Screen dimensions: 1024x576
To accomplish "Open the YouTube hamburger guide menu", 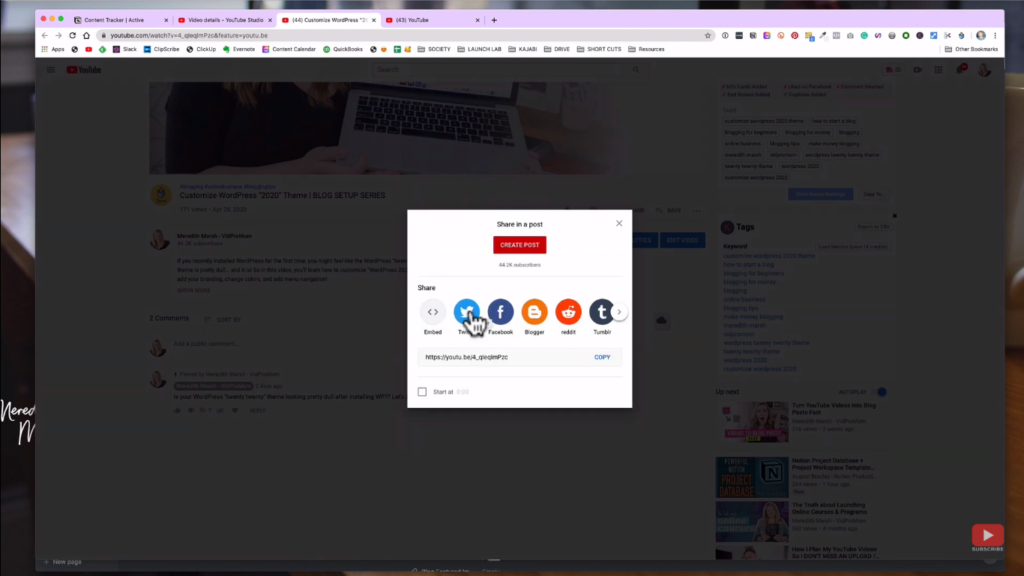I will [x=50, y=70].
